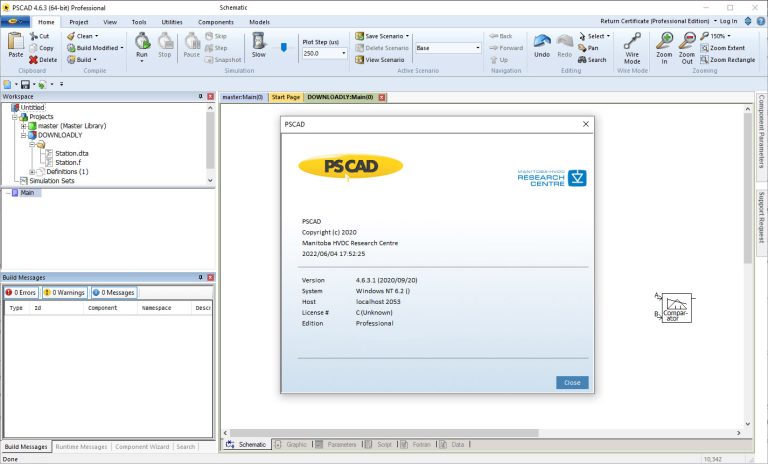Viewport: 768px width, 464px height.
Task: Open the Project ribbon tab
Action: (x=78, y=22)
